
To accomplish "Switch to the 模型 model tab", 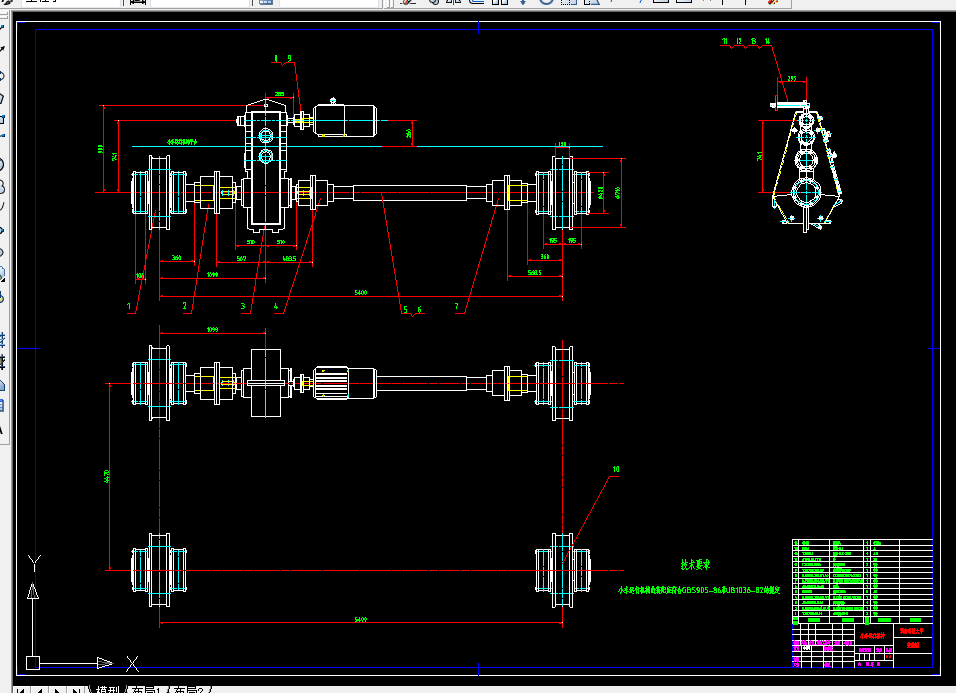I will [x=107, y=689].
